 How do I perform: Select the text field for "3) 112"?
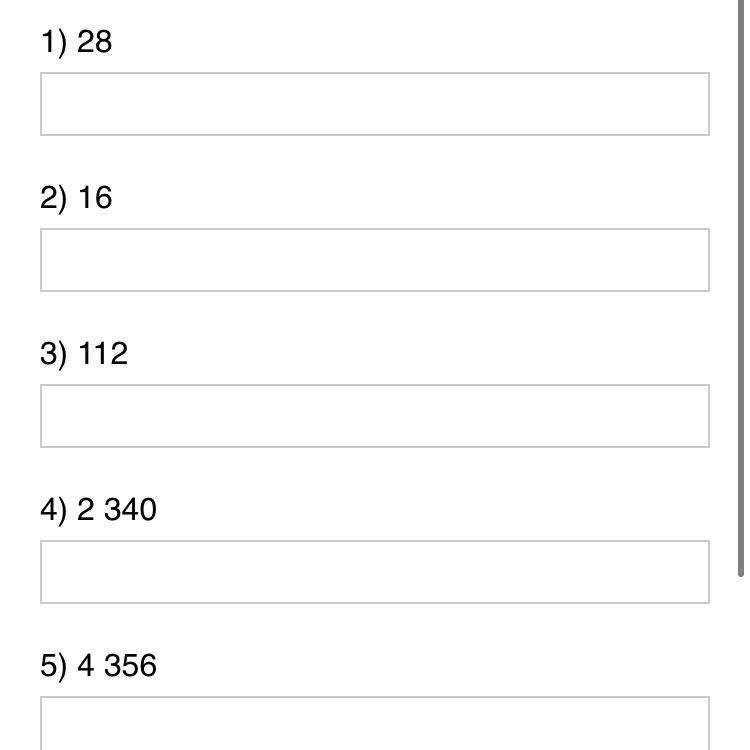coord(375,416)
